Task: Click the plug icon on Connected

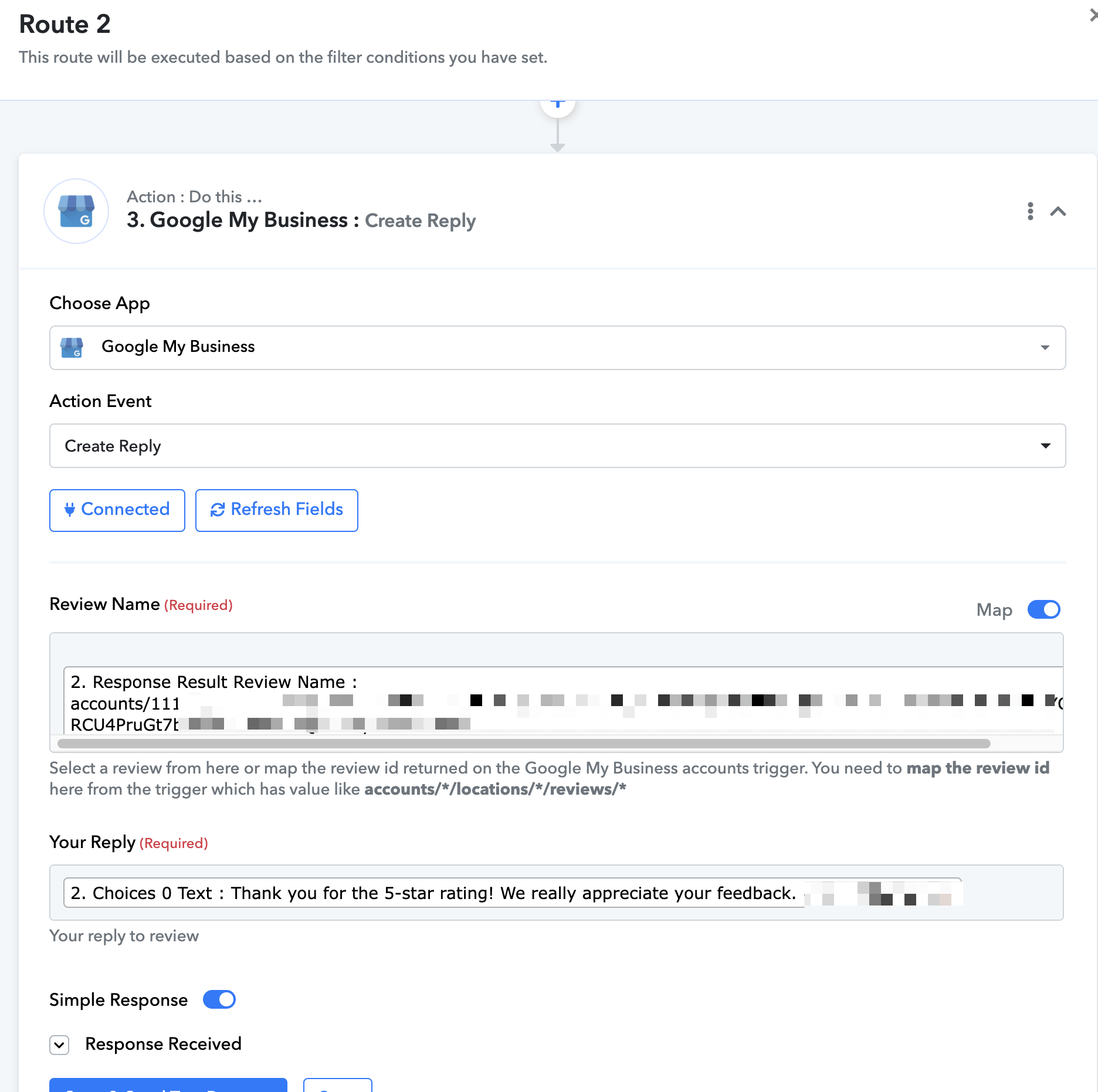Action: [69, 510]
